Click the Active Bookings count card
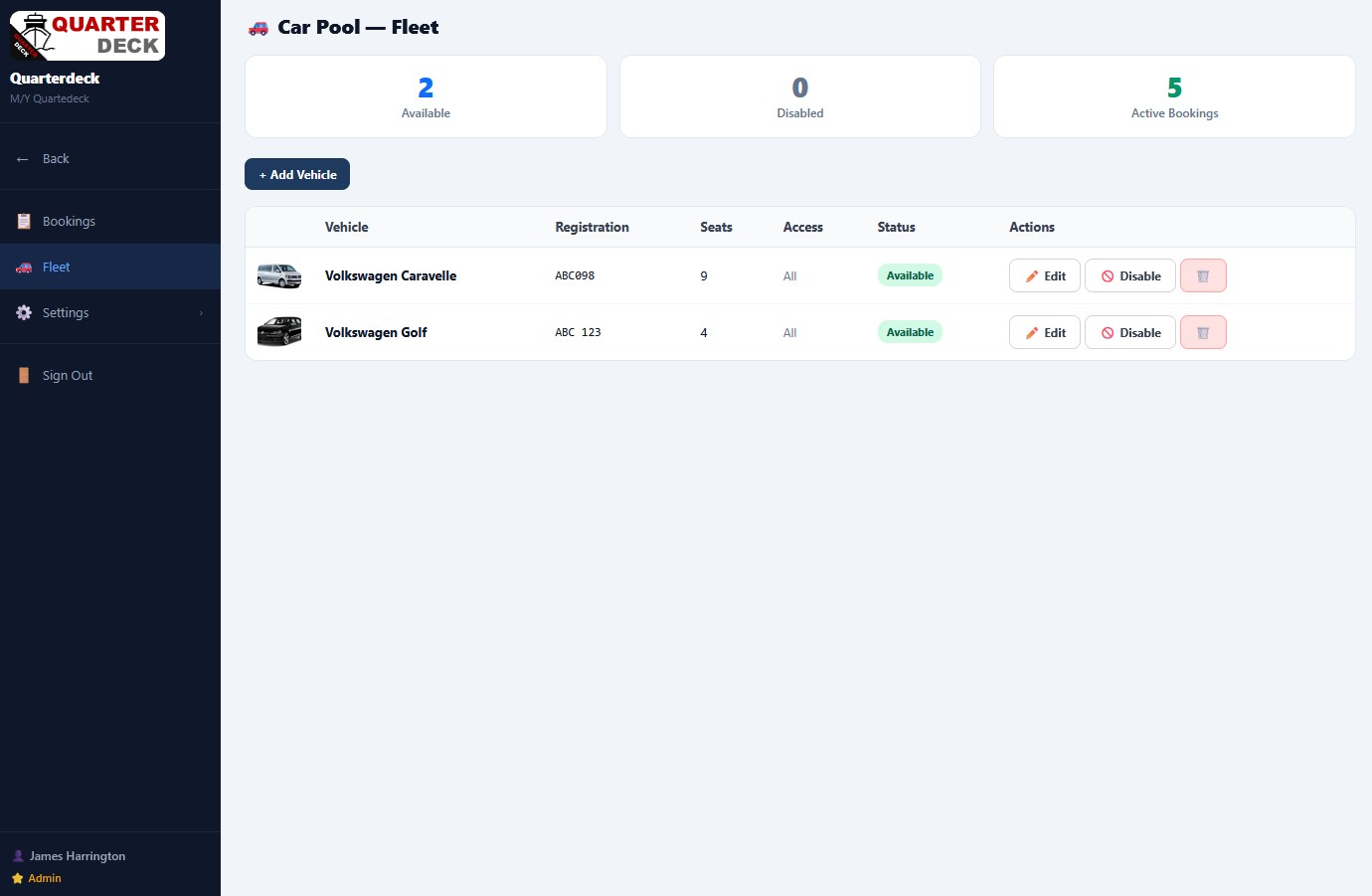 pos(1174,96)
